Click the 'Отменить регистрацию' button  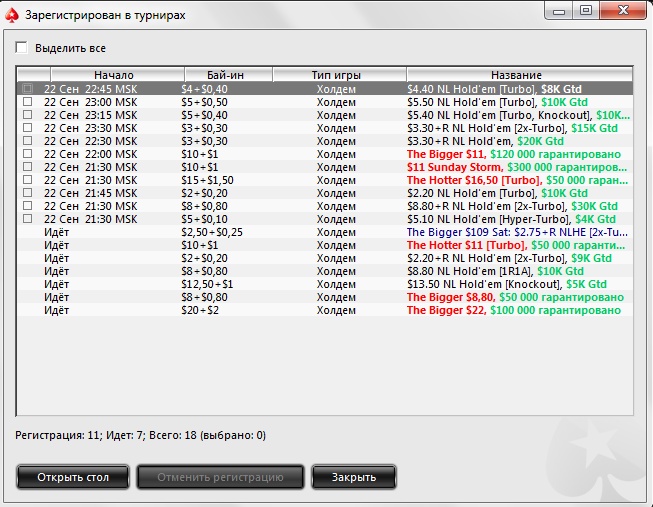coord(220,477)
